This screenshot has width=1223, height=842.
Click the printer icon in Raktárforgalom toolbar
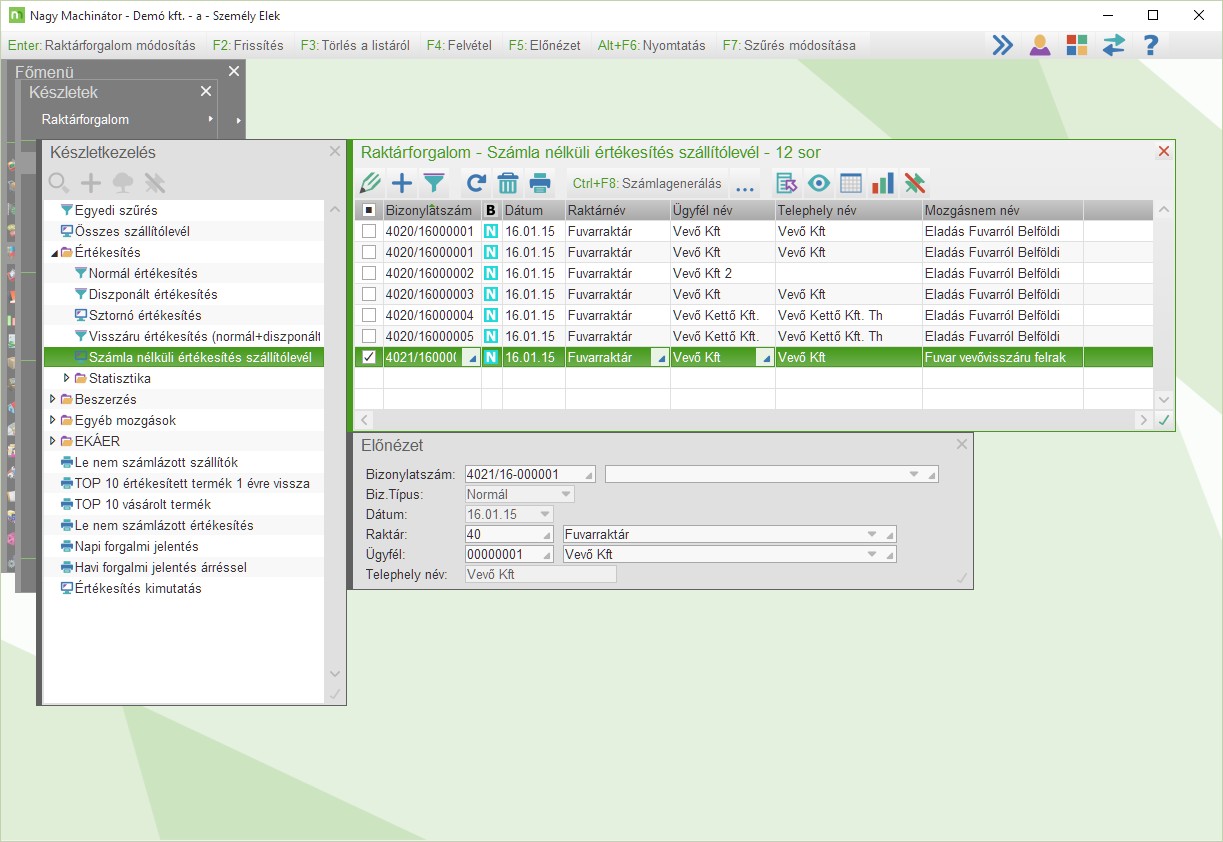pyautogui.click(x=540, y=183)
